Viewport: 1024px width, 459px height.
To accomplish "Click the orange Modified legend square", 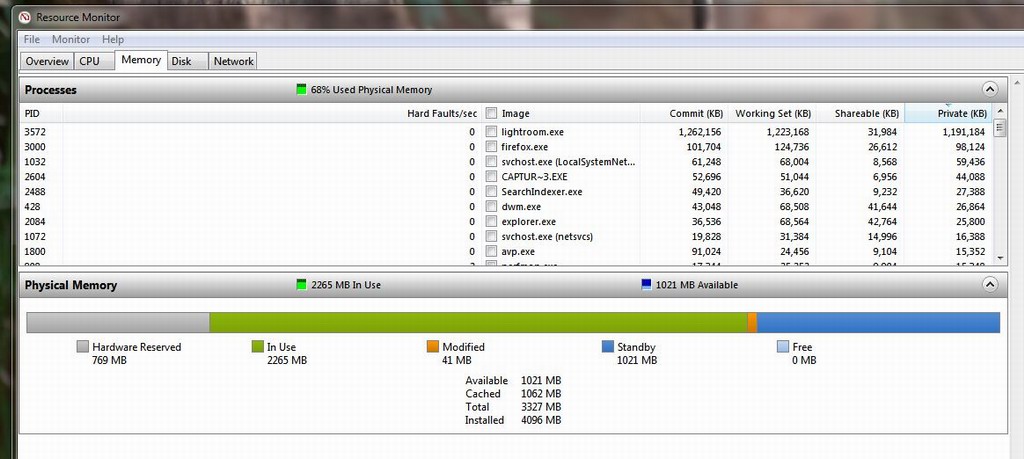I will (x=433, y=347).
